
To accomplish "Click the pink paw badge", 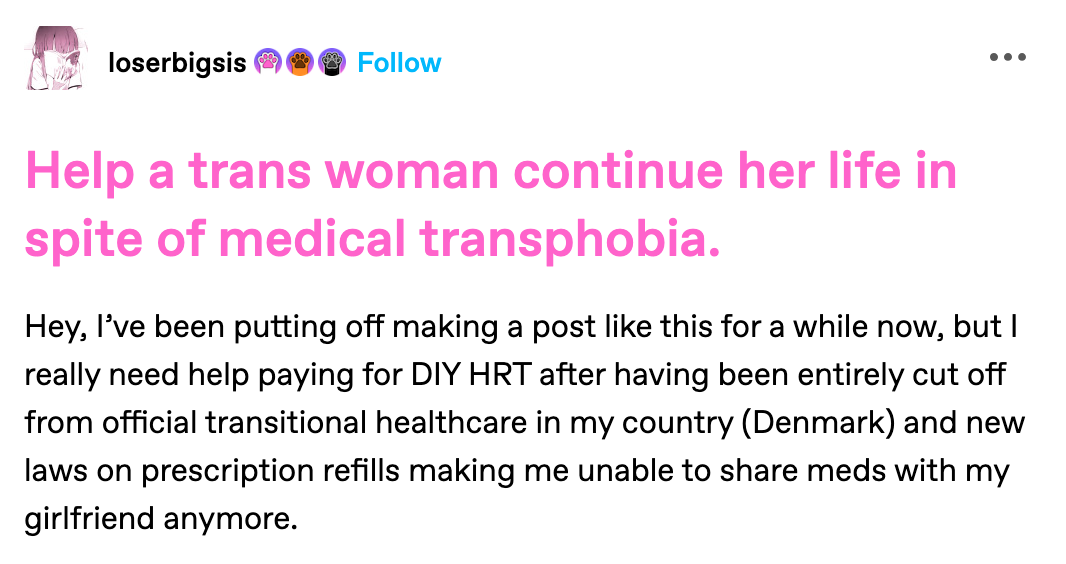I will (269, 63).
